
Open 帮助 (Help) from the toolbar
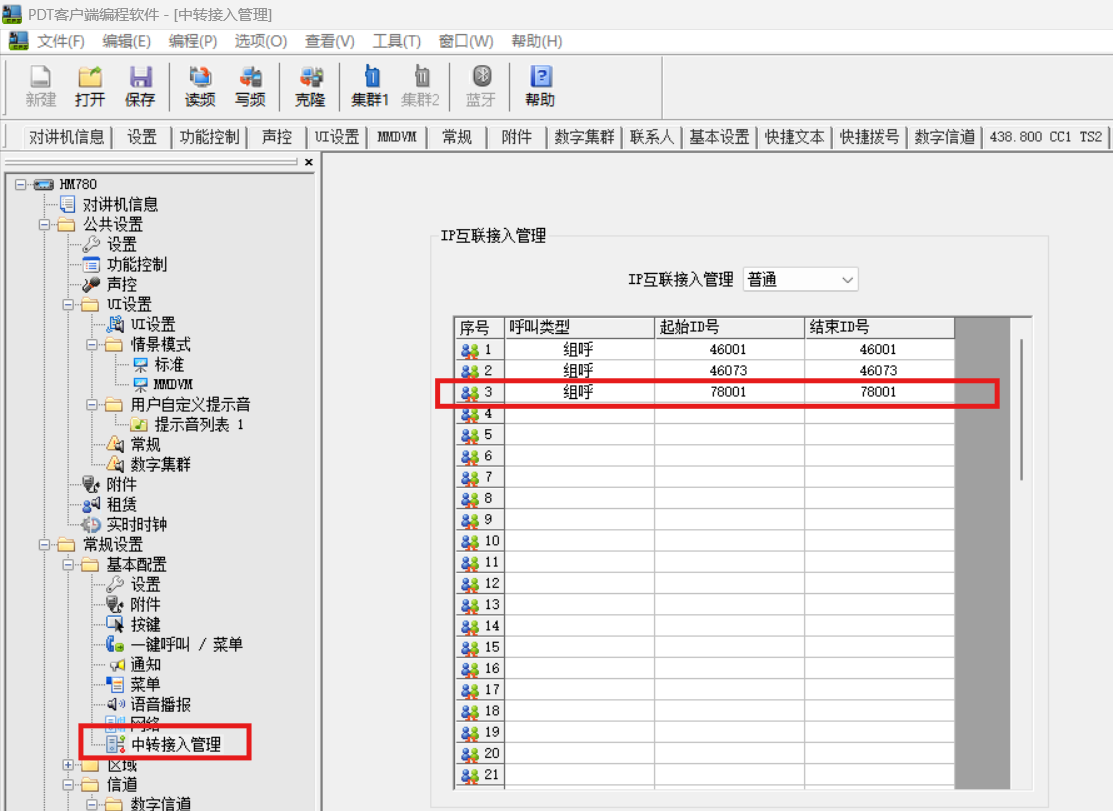(x=540, y=86)
